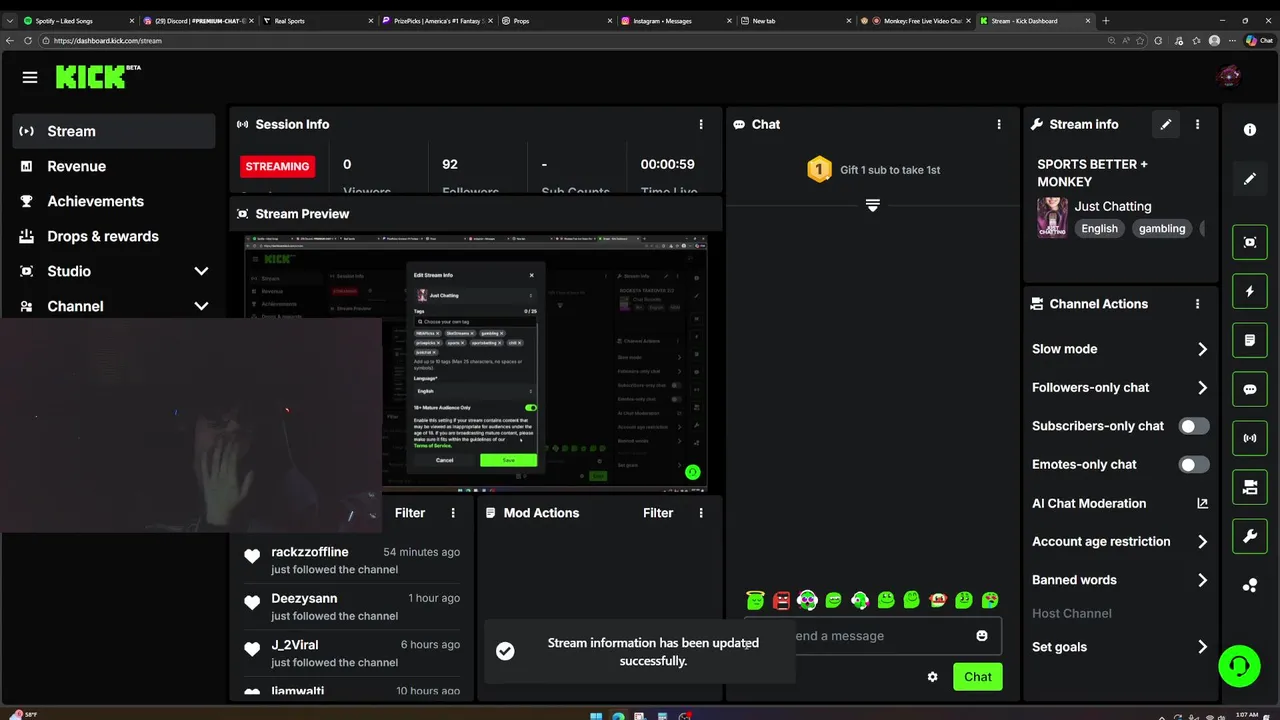Click the broadcast signal icon in right rail
The width and height of the screenshot is (1280, 720).
point(1250,438)
